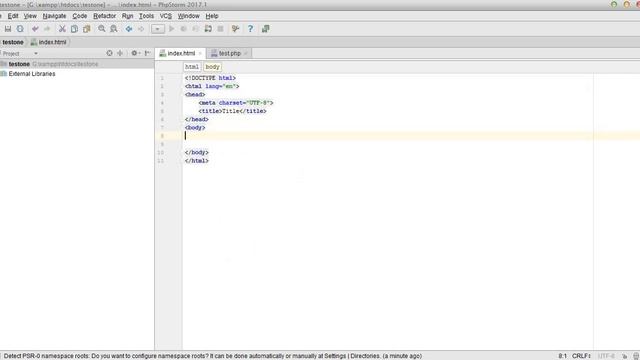The height and width of the screenshot is (360, 640).
Task: Open UTF-8 encoding selector in status bar
Action: 606,356
